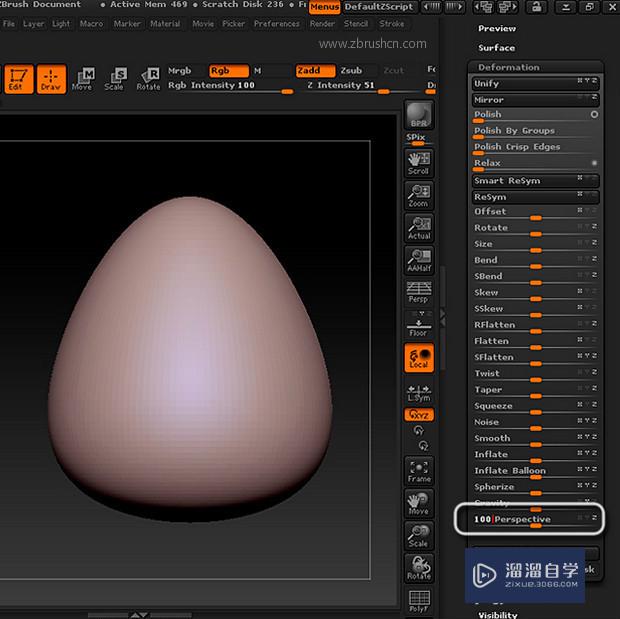Click the PolyF wireframe icon

(x=419, y=600)
